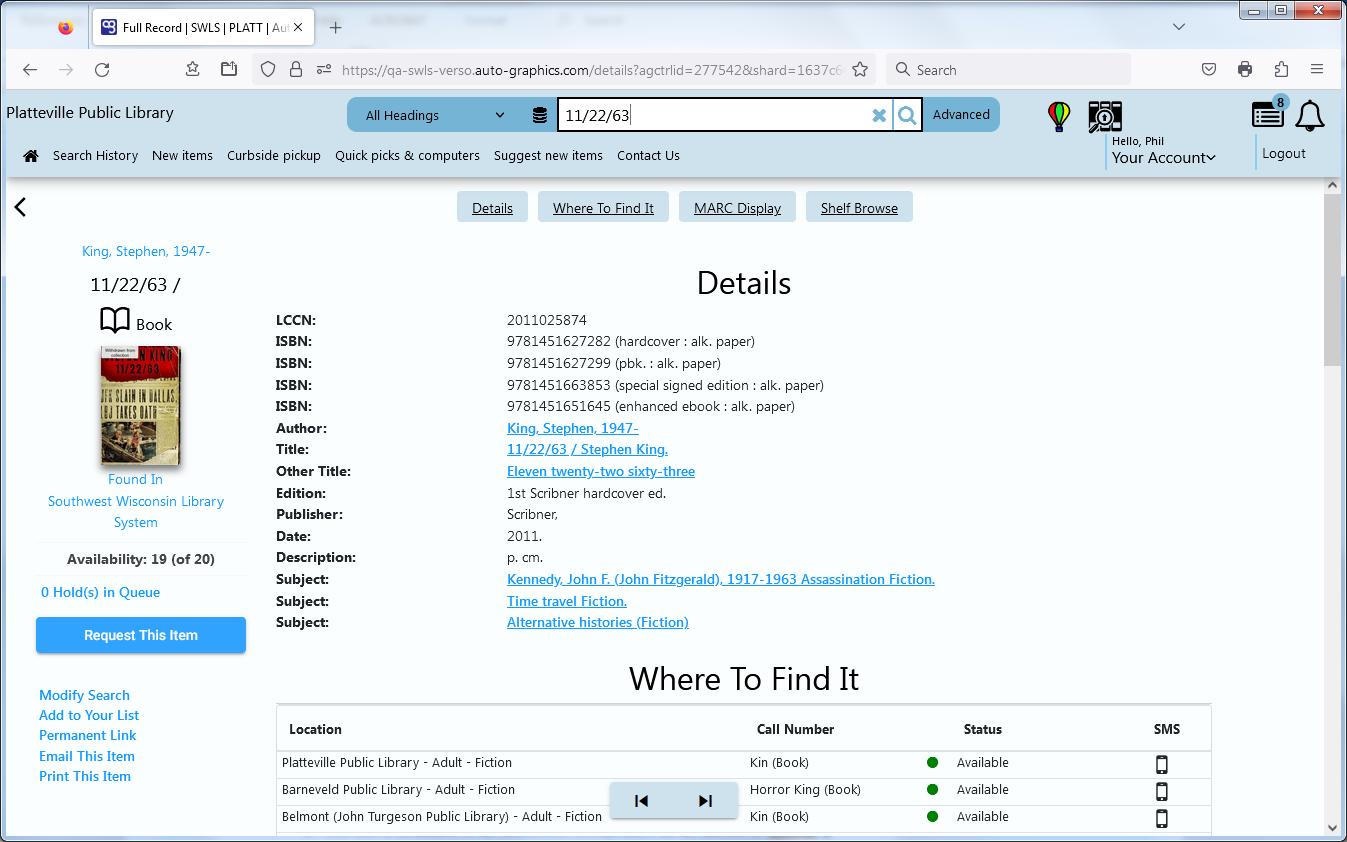Screen dimensions: 1347x842
Task: Open Suggest new items menu item
Action: coord(548,156)
